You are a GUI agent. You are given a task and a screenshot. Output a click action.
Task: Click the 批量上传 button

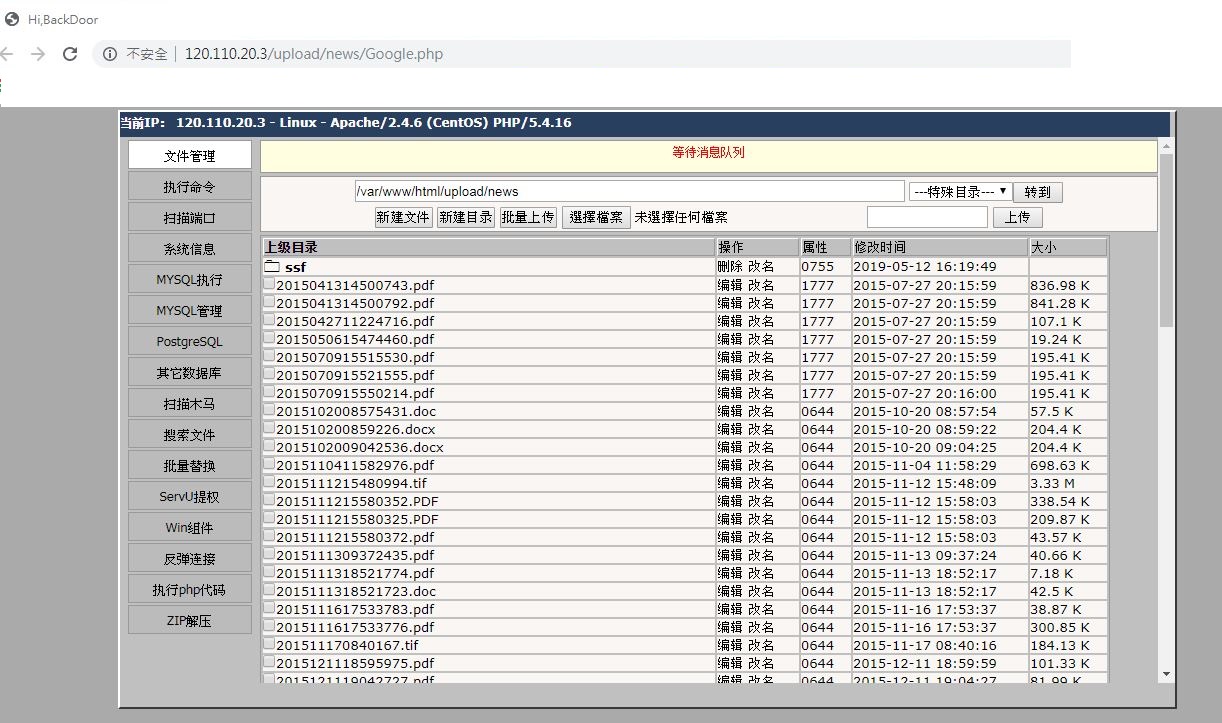click(x=528, y=217)
